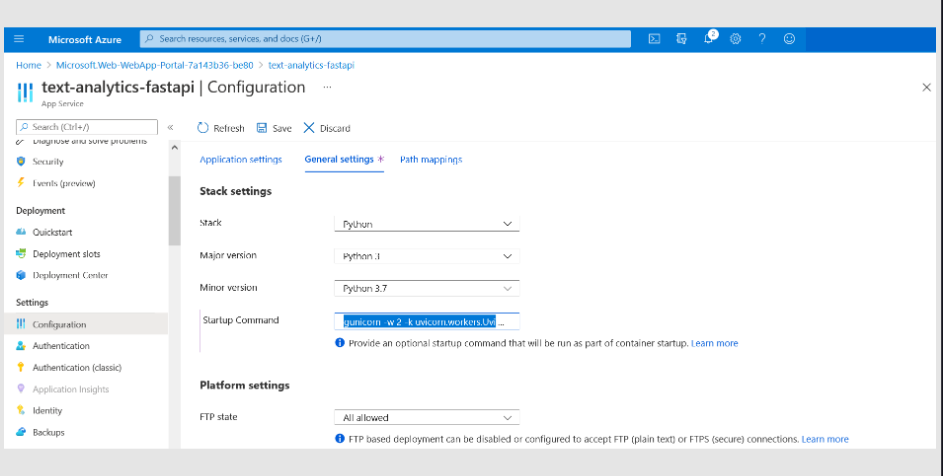The image size is (943, 476).
Task: Click startup command info icon
Action: point(340,343)
